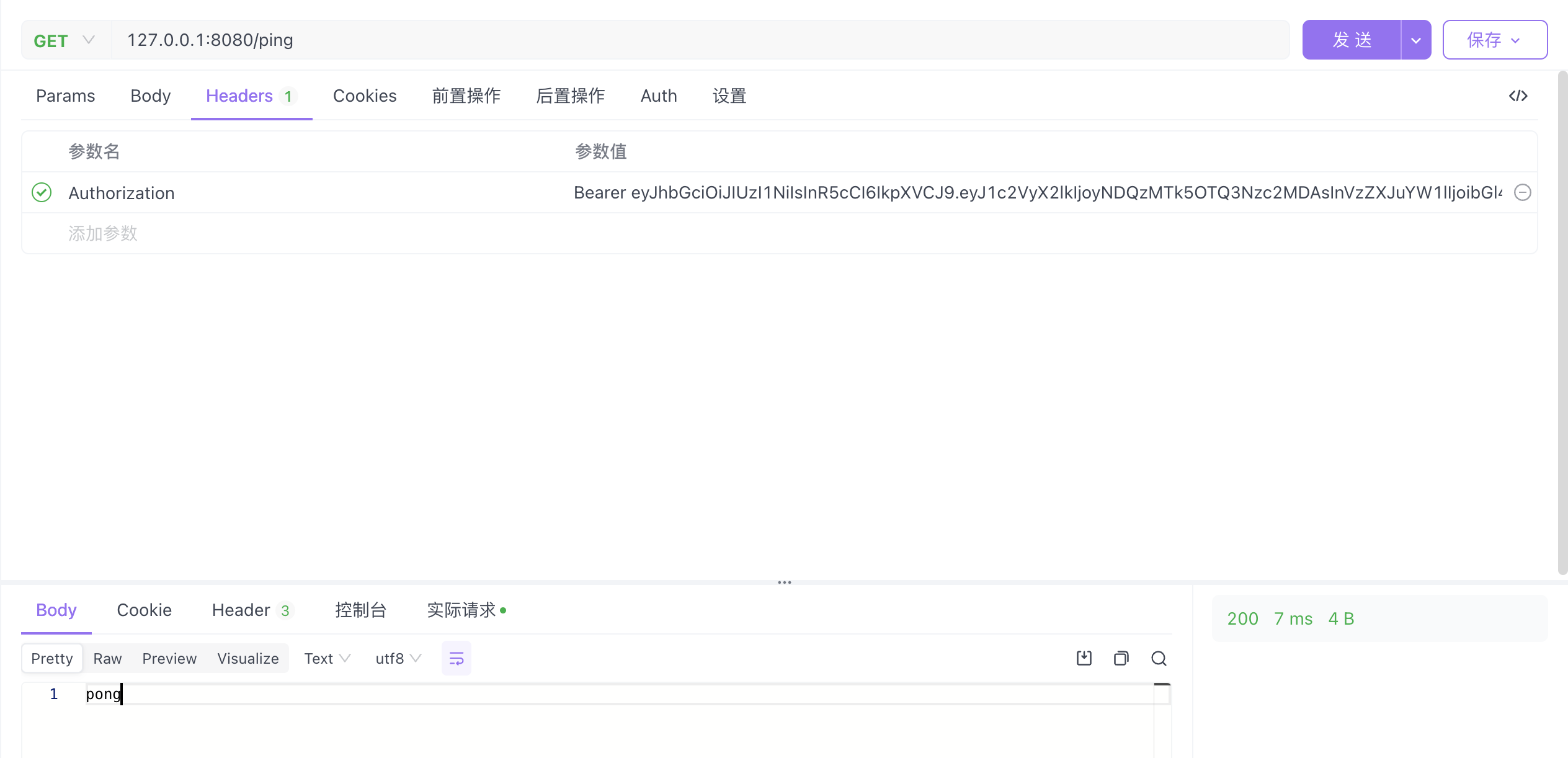Copy the response body content
The height and width of the screenshot is (758, 1568).
tap(1121, 658)
